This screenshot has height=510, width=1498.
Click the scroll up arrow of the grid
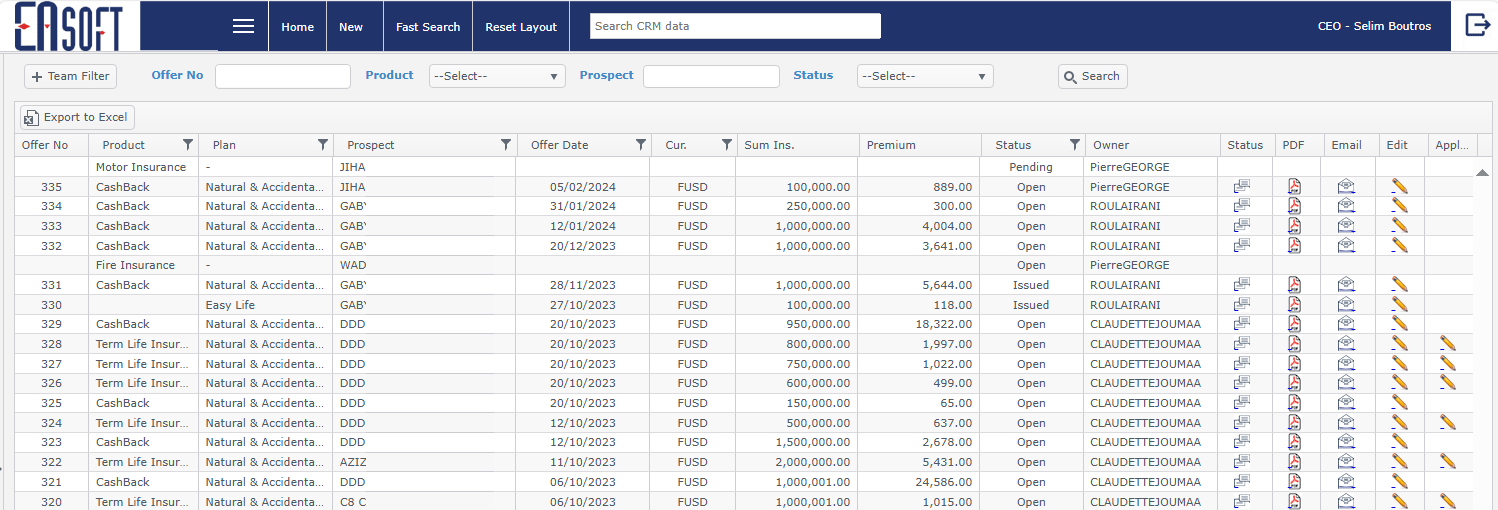pyautogui.click(x=1482, y=173)
